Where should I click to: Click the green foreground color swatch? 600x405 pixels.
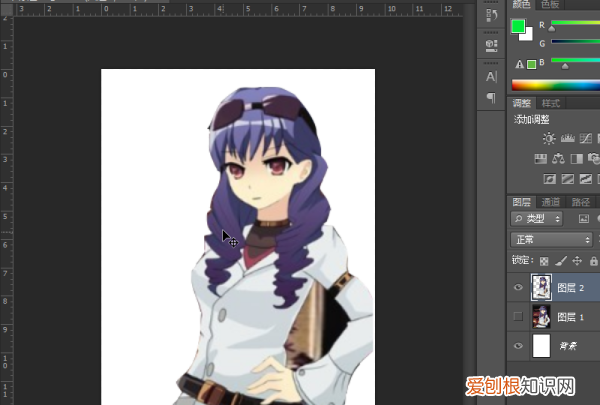(x=518, y=26)
